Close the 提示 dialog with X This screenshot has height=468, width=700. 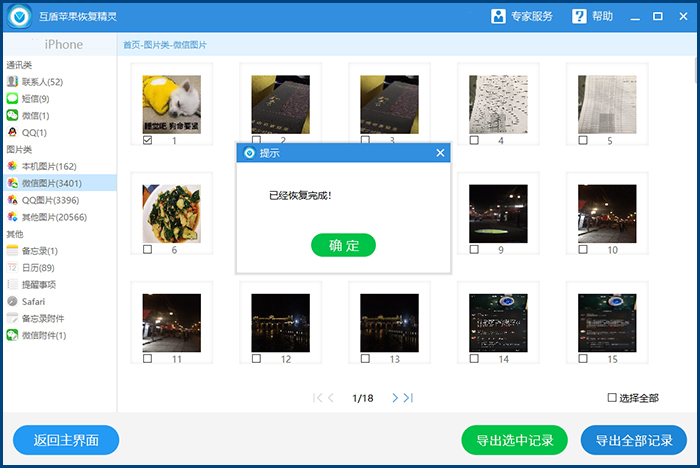(440, 153)
